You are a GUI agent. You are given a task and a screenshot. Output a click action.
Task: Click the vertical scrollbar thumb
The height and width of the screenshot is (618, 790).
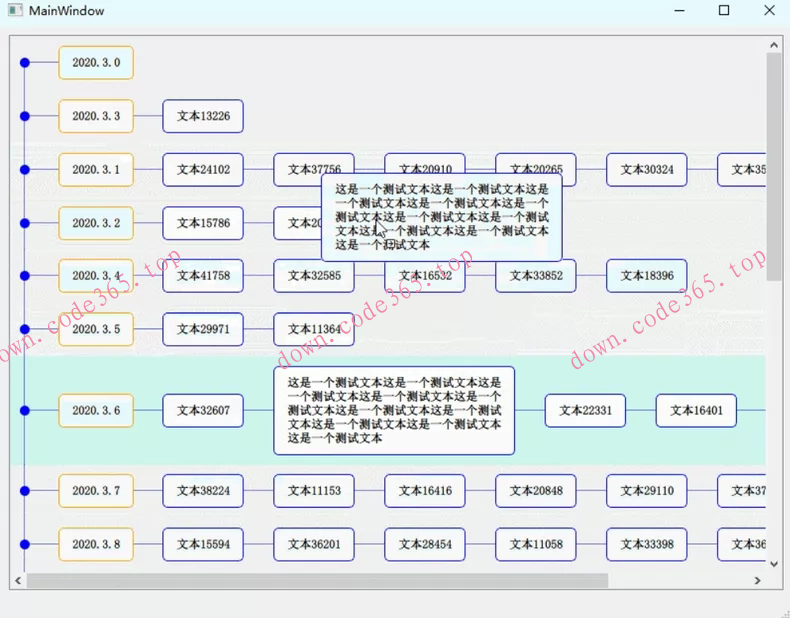click(774, 160)
